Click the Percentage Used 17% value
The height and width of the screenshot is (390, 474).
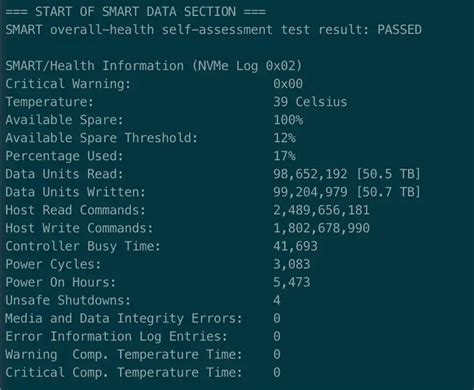pos(284,156)
